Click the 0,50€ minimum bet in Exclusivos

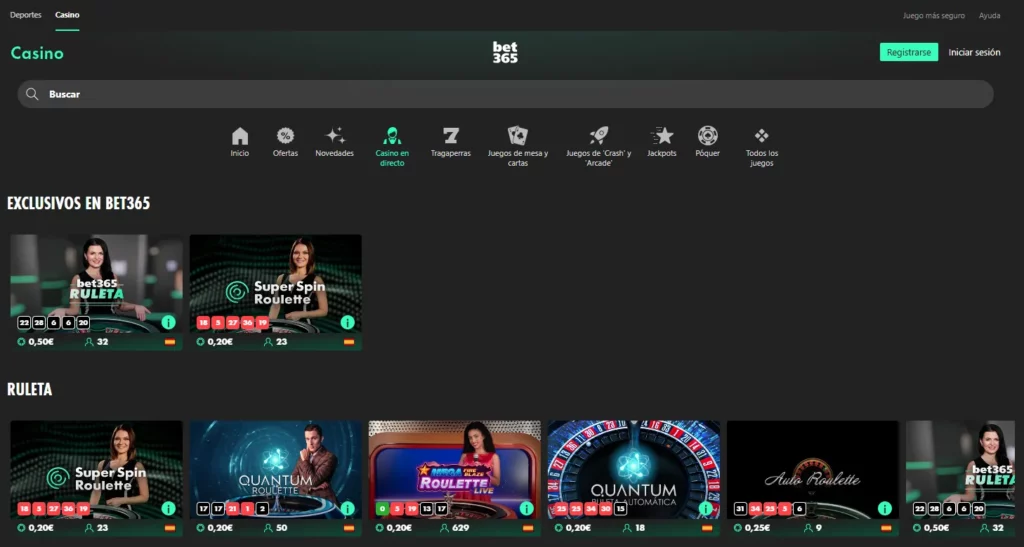point(40,342)
